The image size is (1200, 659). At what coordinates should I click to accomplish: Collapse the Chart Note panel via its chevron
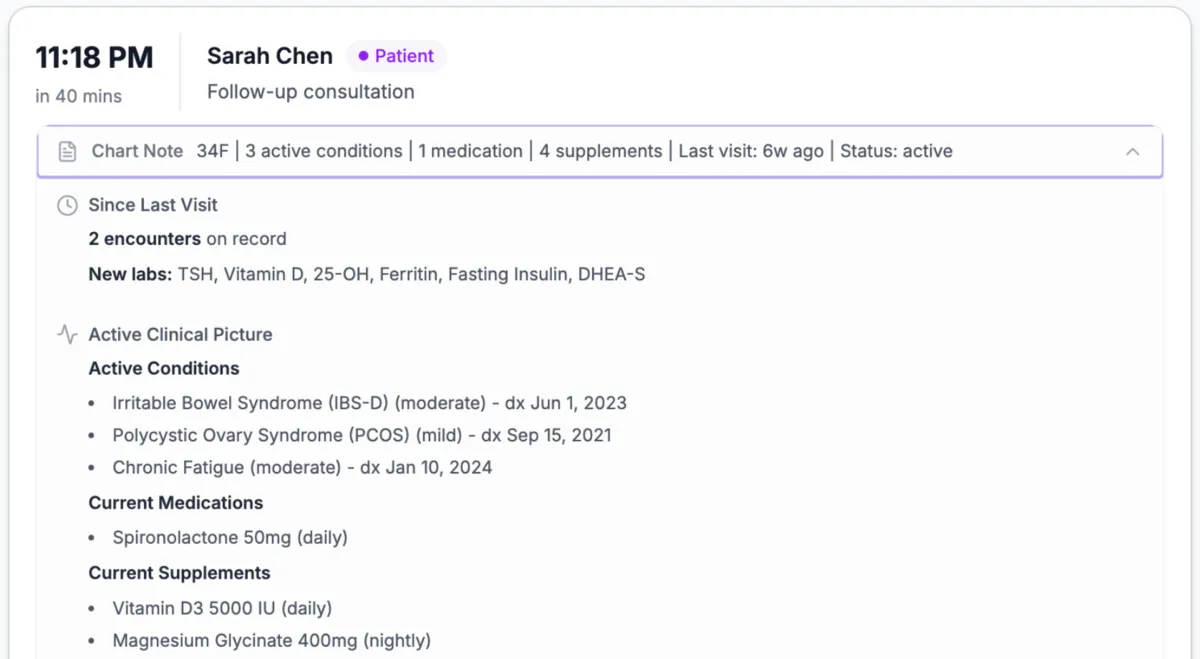pos(1132,152)
